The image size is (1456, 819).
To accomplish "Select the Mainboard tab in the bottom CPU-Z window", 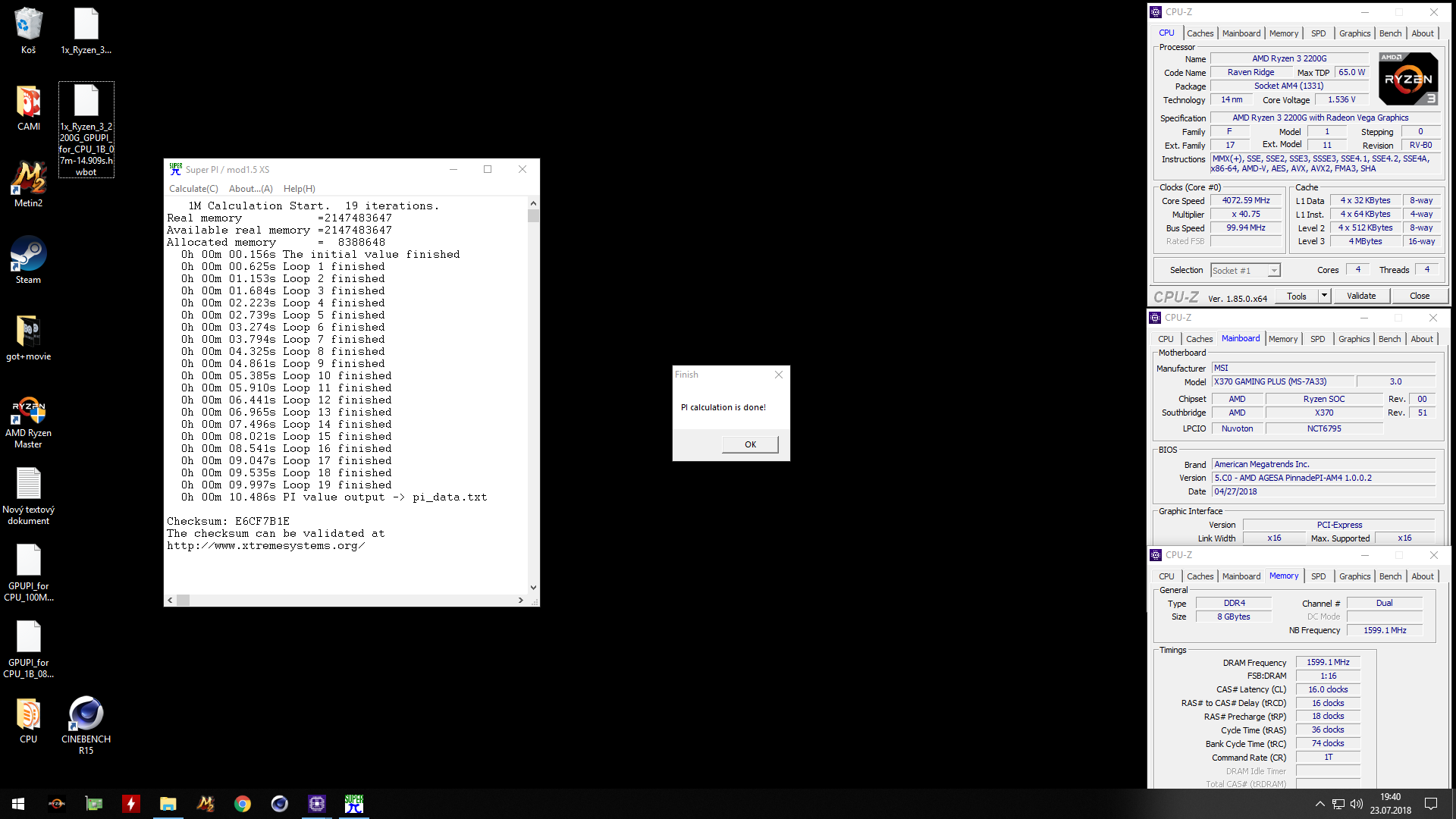I will pyautogui.click(x=1241, y=576).
